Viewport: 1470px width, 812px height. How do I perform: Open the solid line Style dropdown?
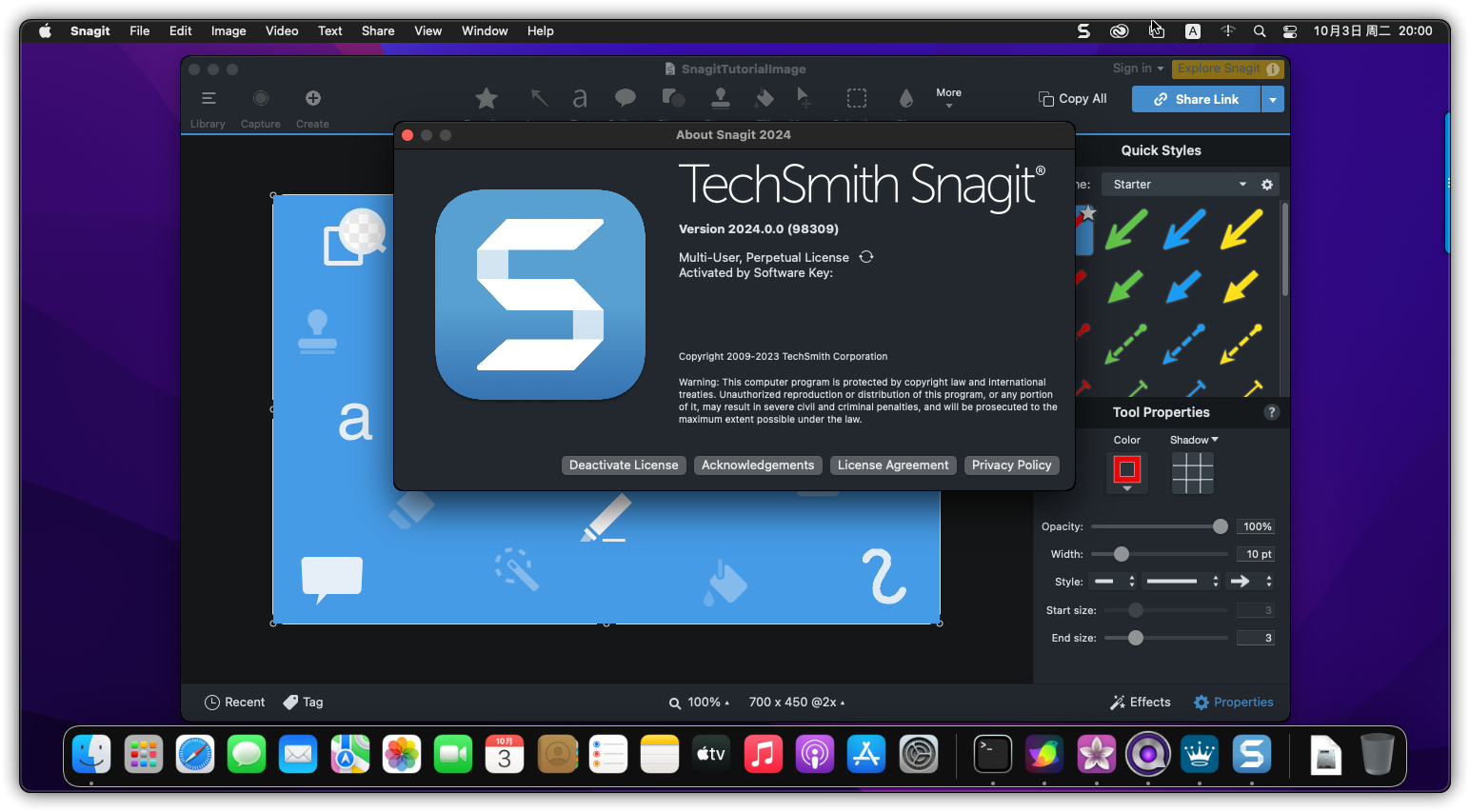pos(1182,582)
